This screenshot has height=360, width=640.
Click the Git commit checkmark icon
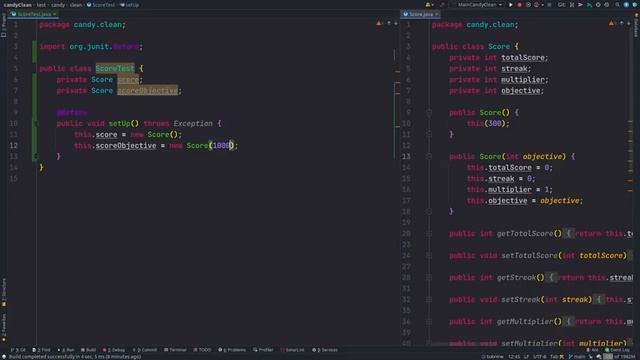(580, 5)
